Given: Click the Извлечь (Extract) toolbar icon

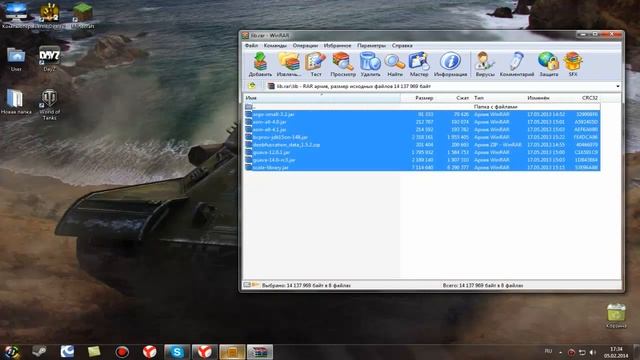Looking at the screenshot, I should pos(289,64).
